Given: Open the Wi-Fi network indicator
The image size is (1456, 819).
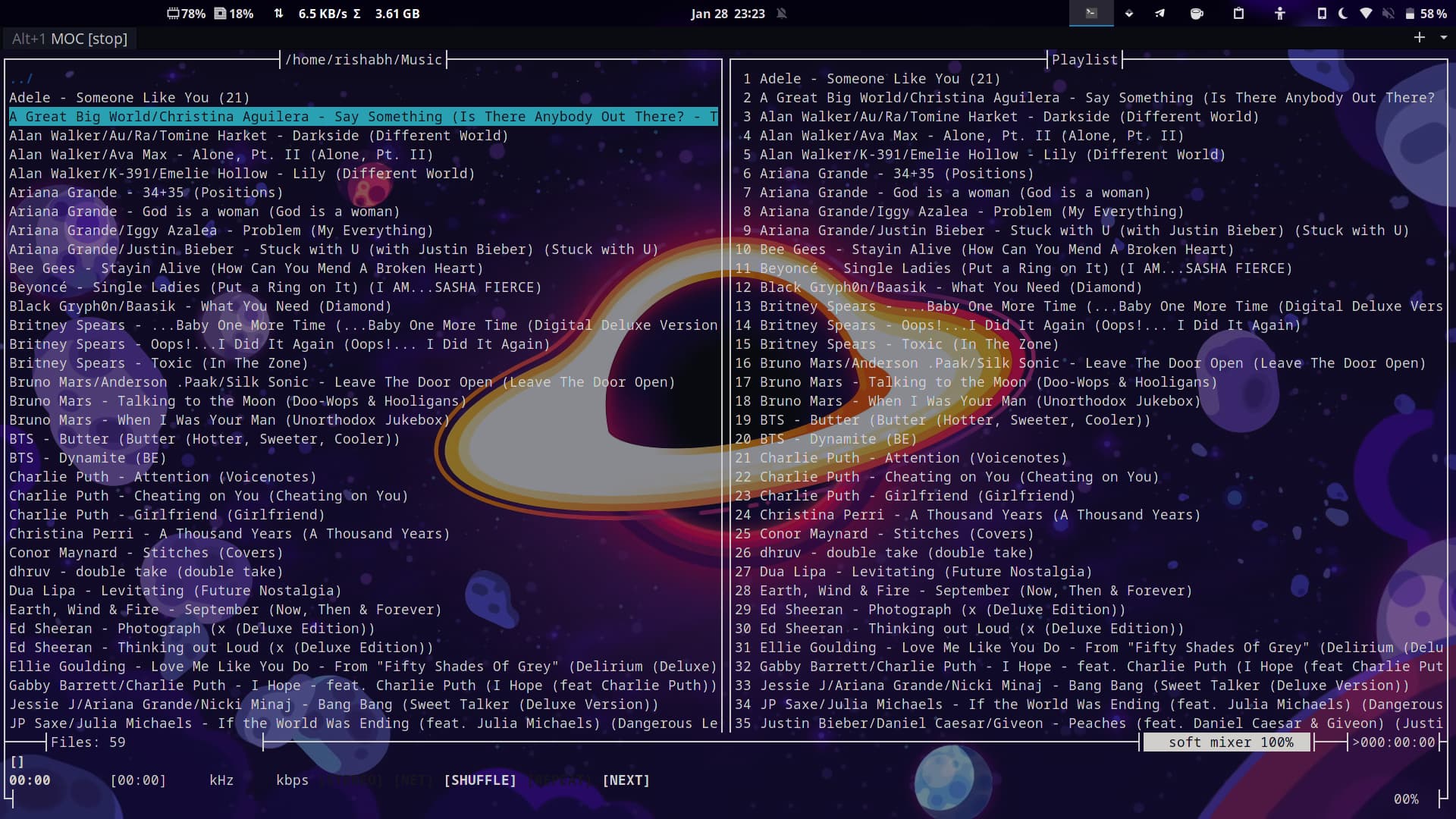Looking at the screenshot, I should tap(1366, 14).
